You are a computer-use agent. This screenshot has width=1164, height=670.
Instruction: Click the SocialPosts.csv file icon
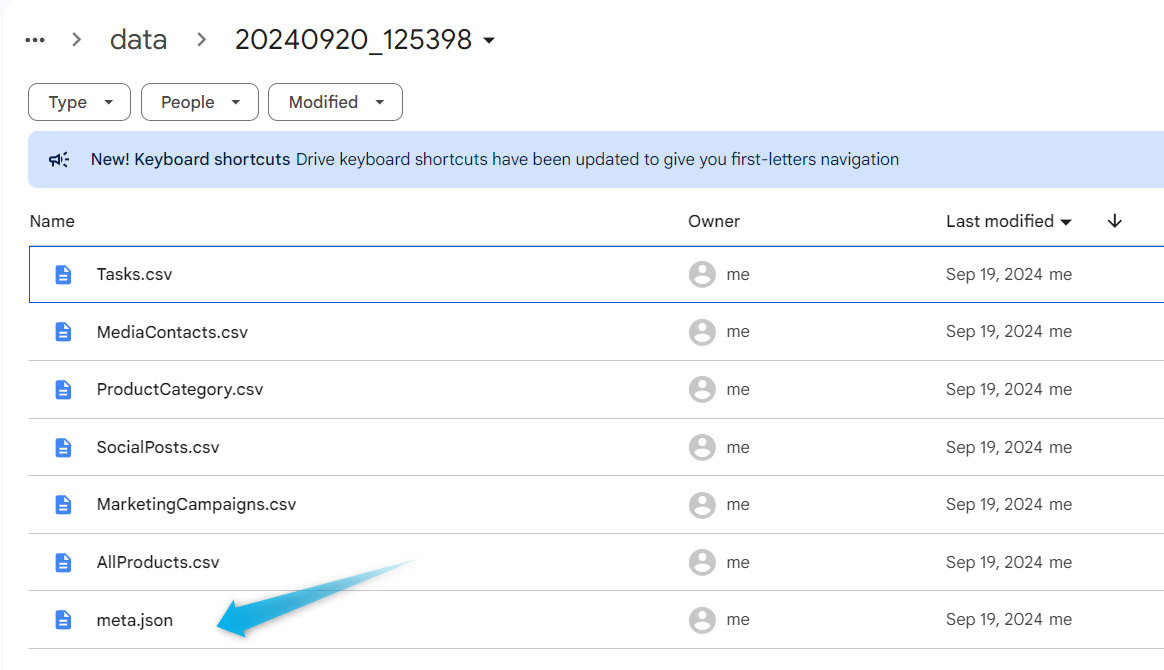tap(63, 447)
